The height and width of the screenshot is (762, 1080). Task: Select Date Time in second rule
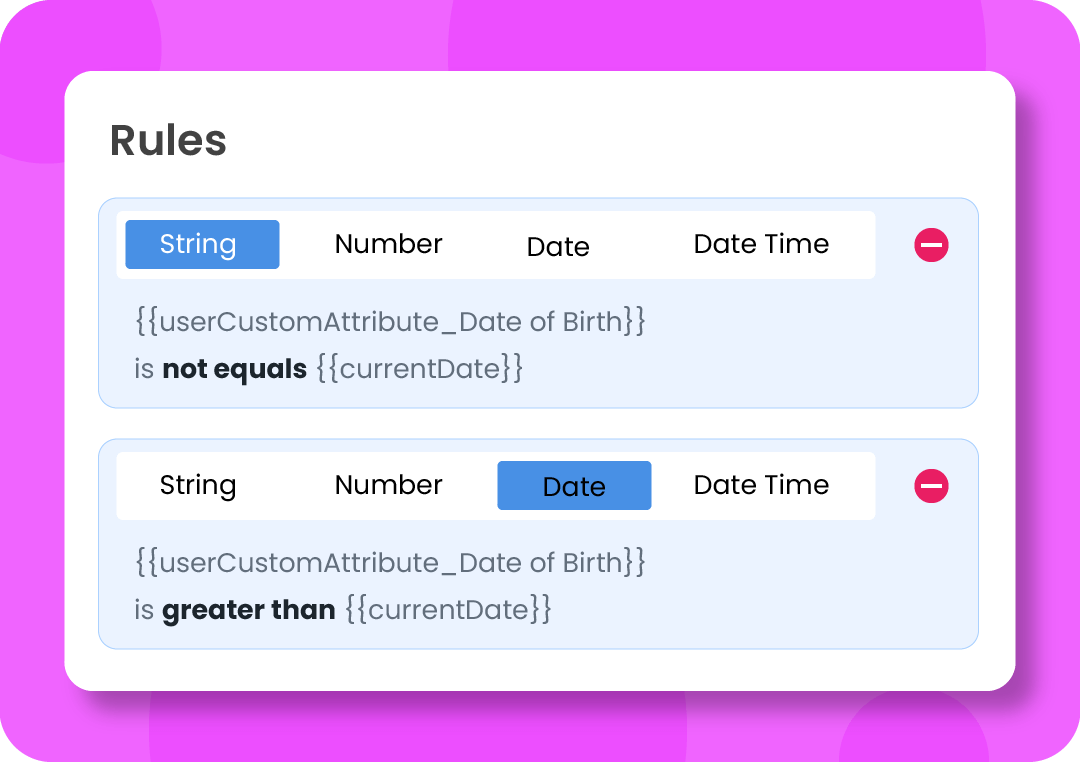pyautogui.click(x=761, y=486)
